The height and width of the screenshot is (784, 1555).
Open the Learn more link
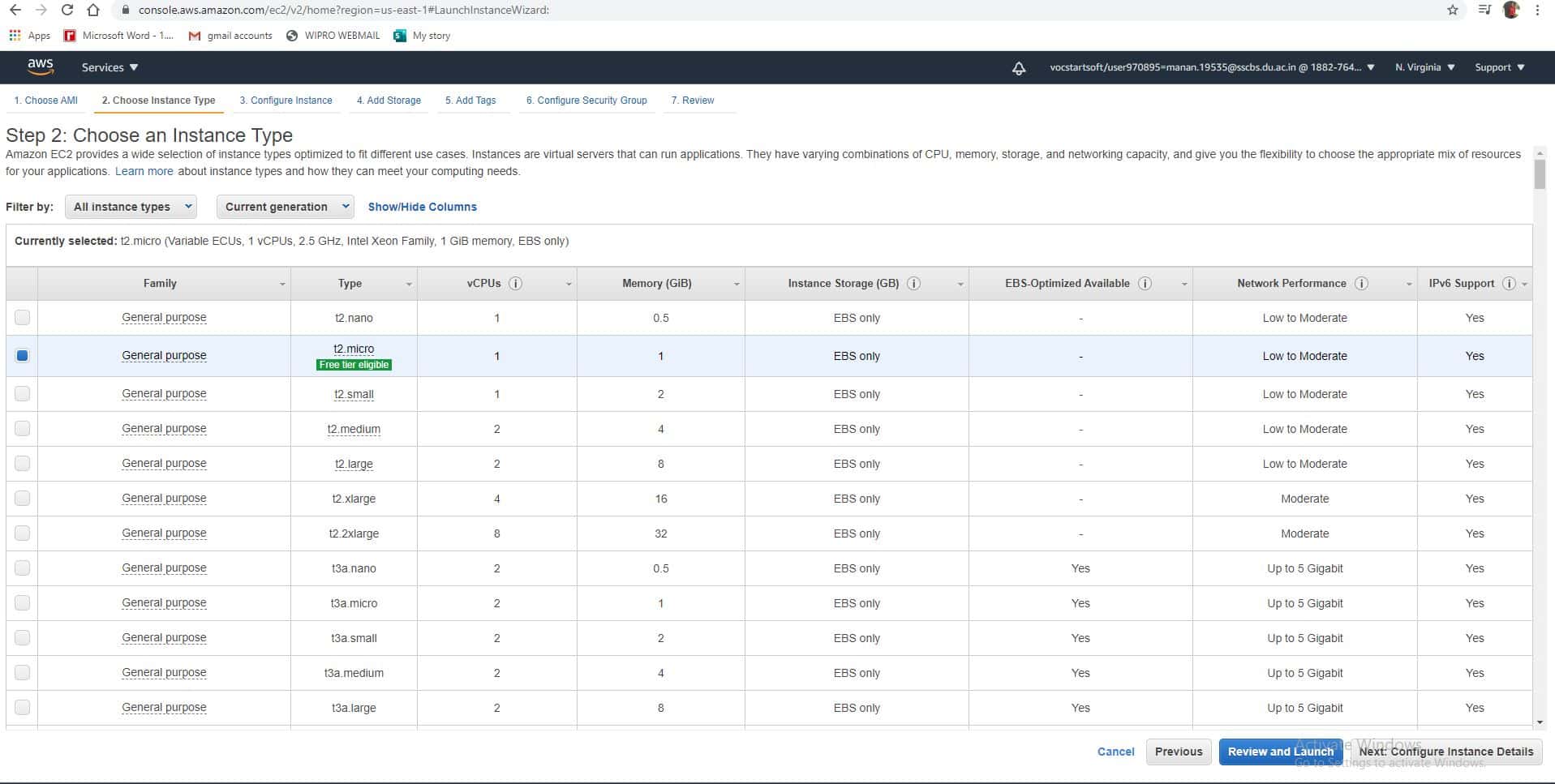pos(144,171)
